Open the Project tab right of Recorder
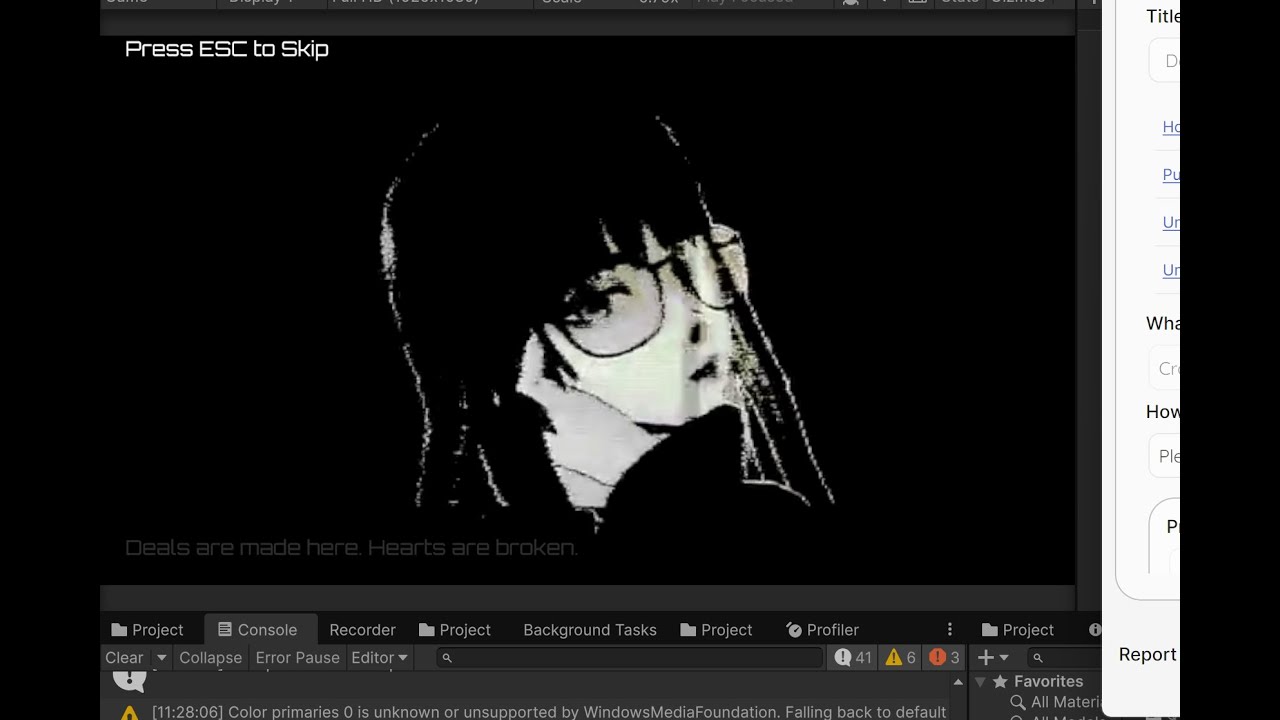 (455, 630)
